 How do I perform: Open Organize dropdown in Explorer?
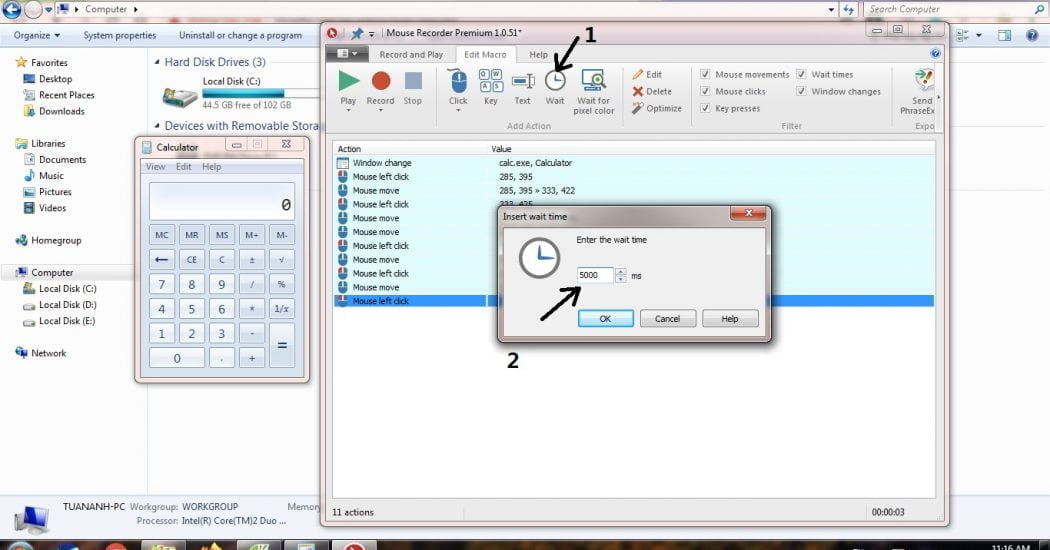pyautogui.click(x=37, y=35)
